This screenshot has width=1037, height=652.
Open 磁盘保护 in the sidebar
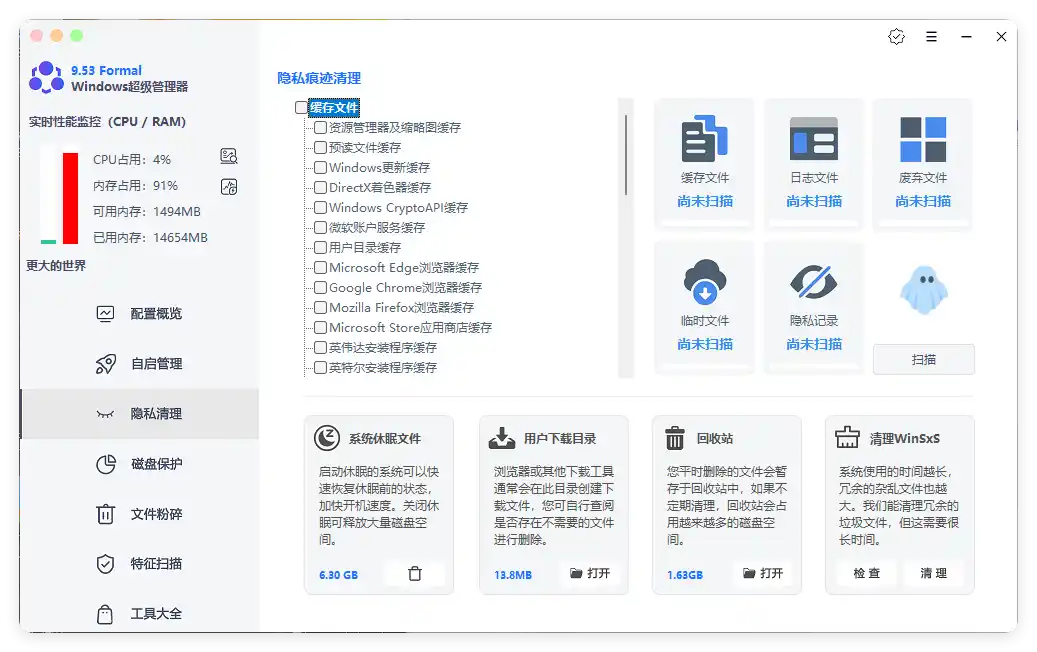click(x=140, y=464)
